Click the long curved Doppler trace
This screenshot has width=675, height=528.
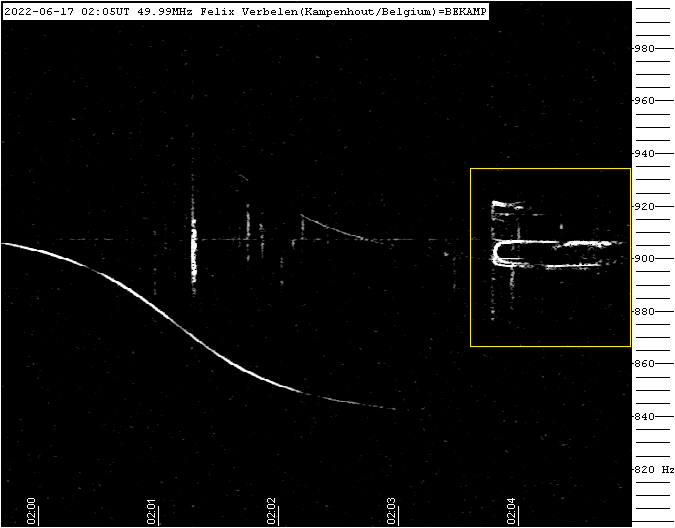(x=198, y=327)
